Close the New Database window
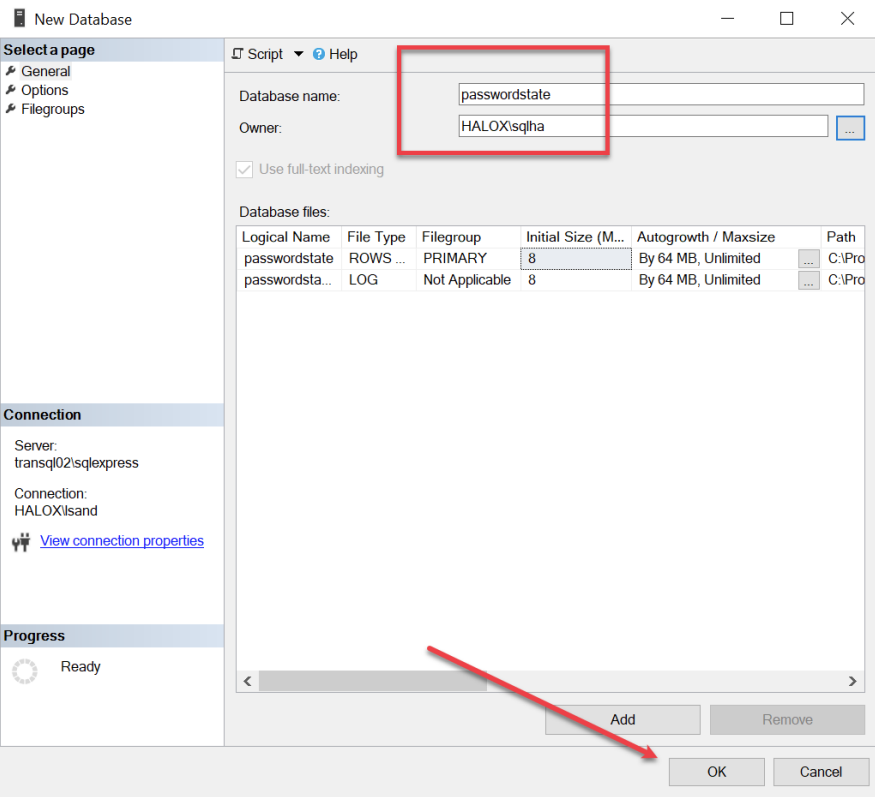This screenshot has width=875, height=797. [847, 18]
